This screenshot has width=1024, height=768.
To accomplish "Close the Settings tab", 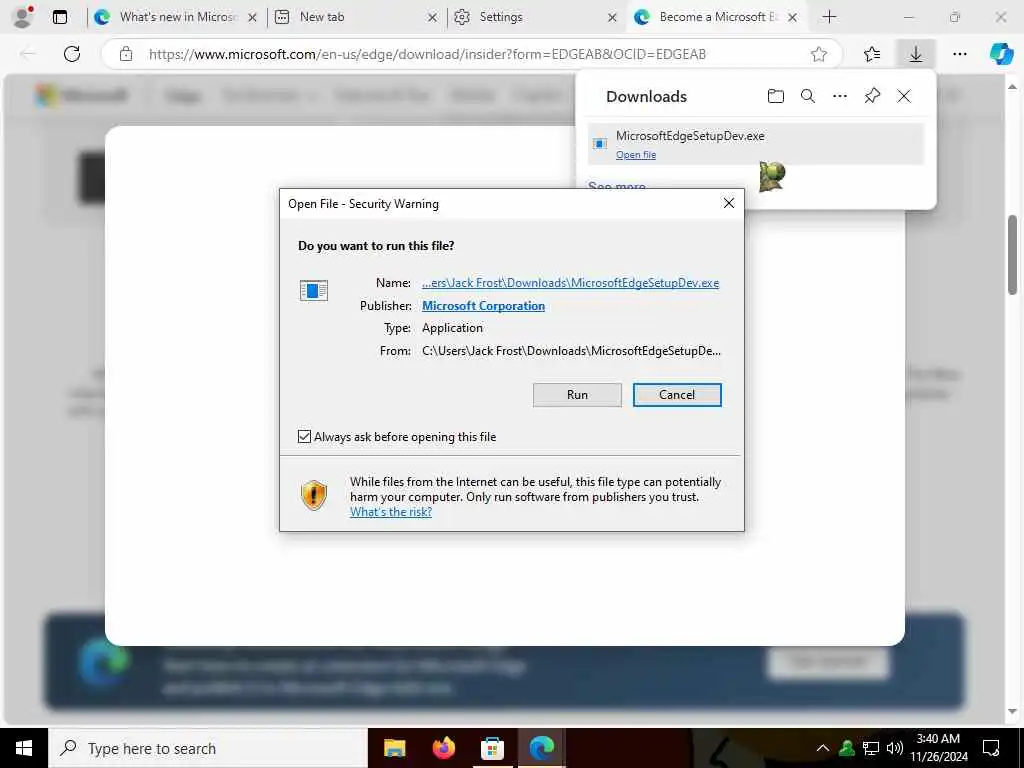I will click(x=612, y=18).
